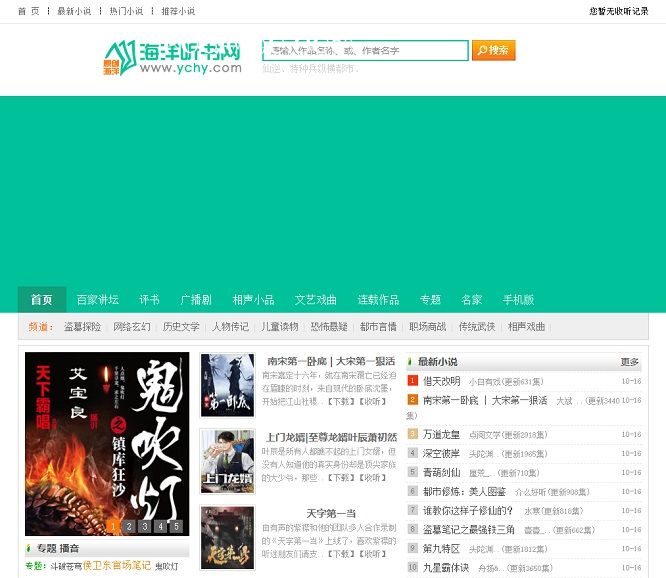The height and width of the screenshot is (578, 666).
Task: Go to the 手机版 nav tab
Action: [517, 300]
